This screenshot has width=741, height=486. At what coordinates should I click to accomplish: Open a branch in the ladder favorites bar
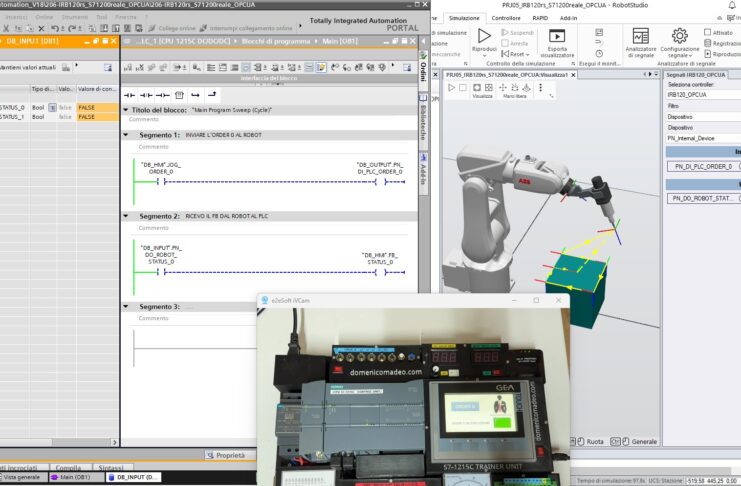pyautogui.click(x=195, y=95)
